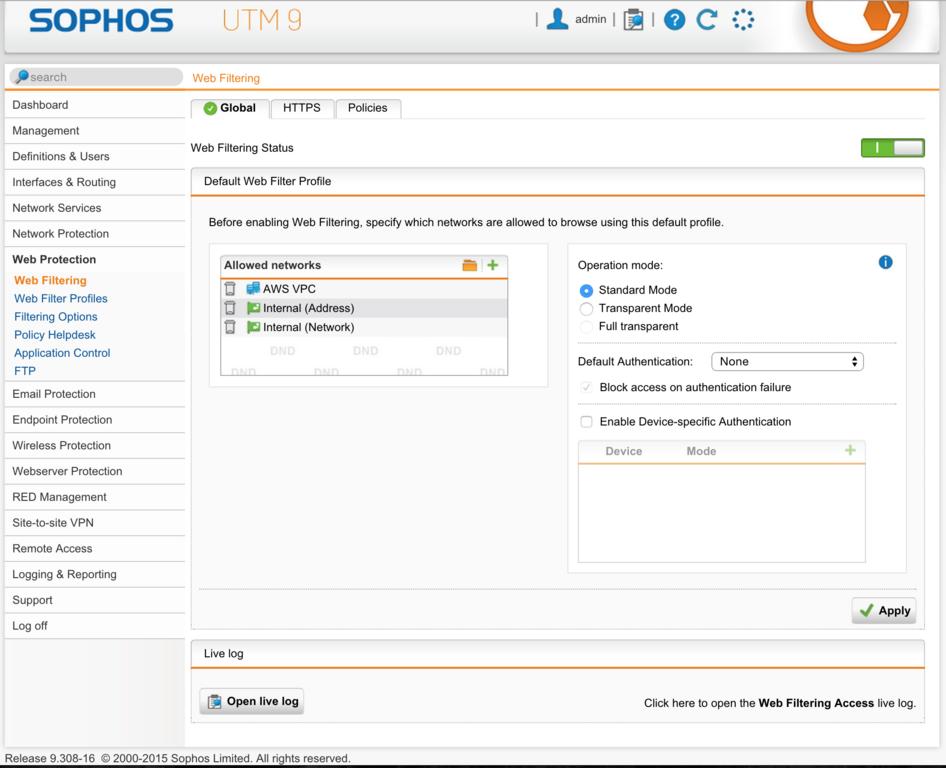Open the FTP link under Web Protection

[x=25, y=371]
